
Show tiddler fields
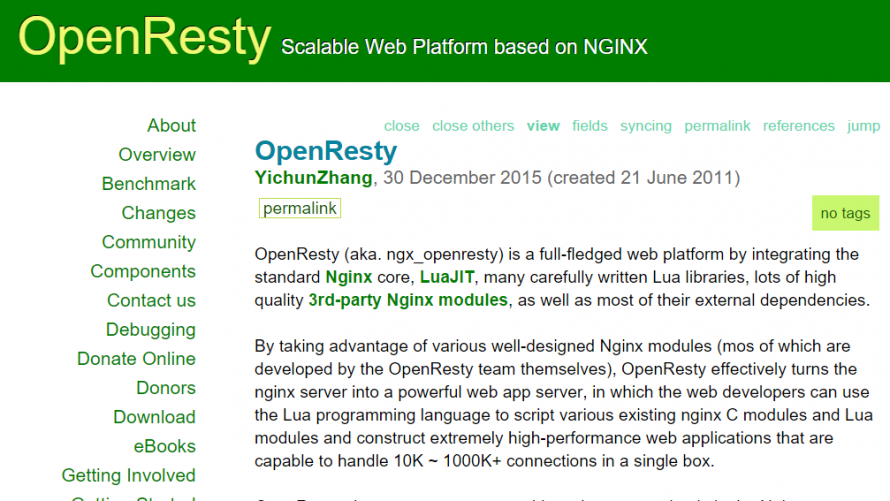coord(590,126)
